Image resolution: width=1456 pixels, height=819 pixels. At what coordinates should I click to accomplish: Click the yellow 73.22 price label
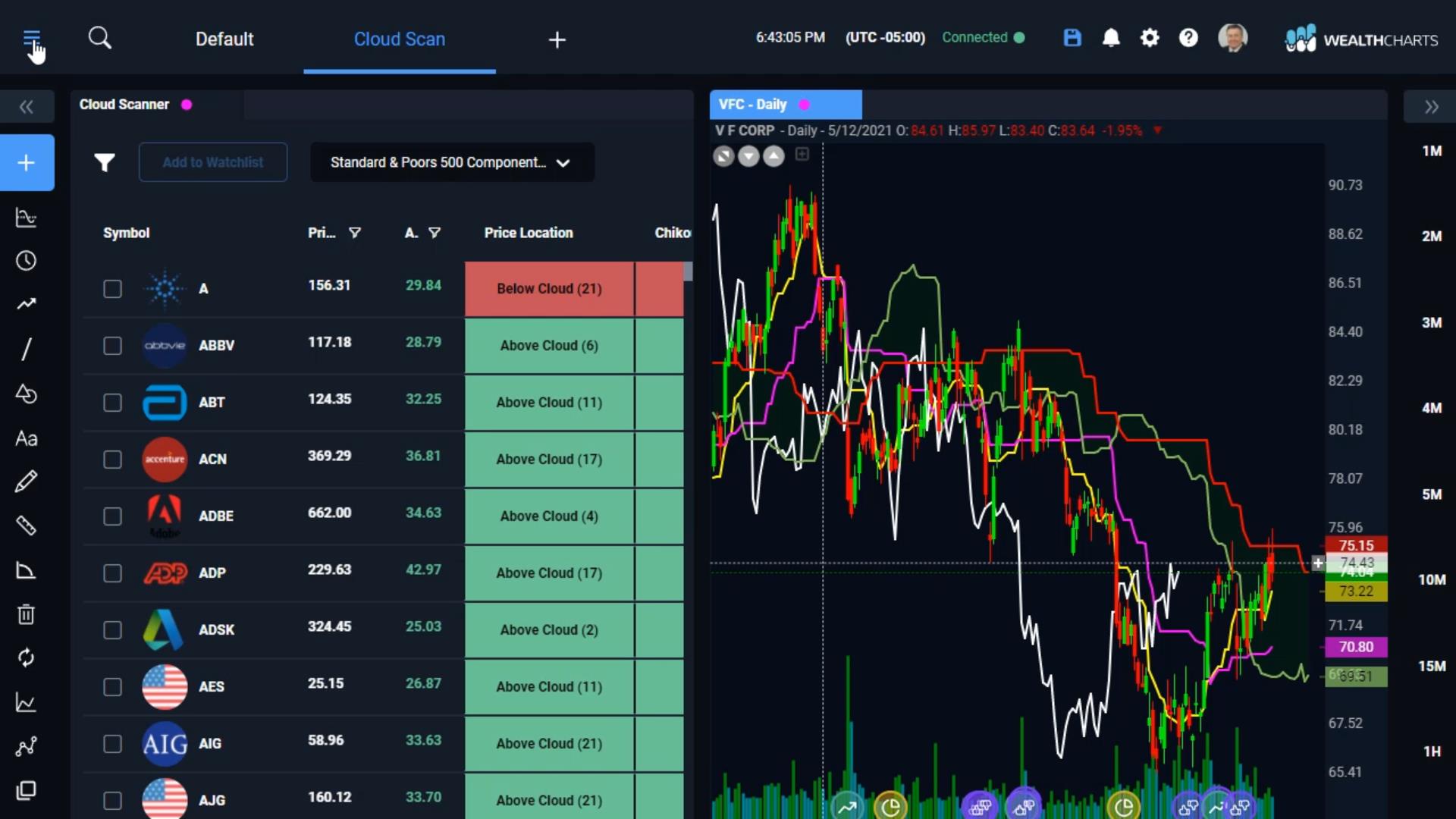[x=1356, y=591]
